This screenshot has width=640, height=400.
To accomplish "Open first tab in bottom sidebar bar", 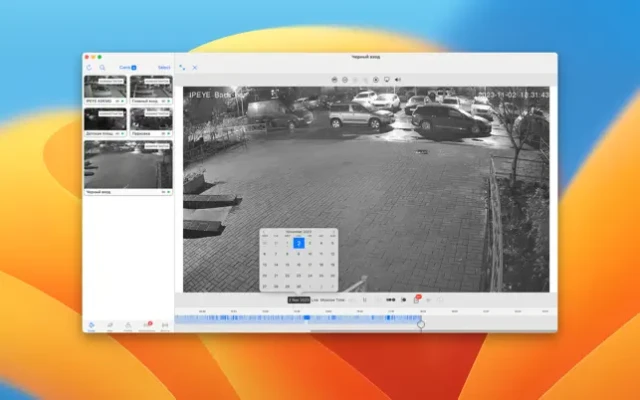I will [x=91, y=326].
